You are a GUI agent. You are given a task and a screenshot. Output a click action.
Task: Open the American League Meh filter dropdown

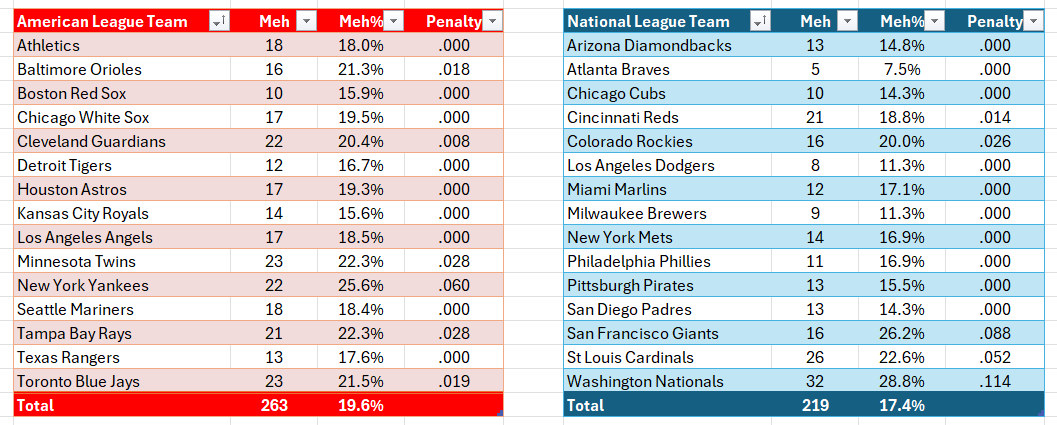click(306, 22)
